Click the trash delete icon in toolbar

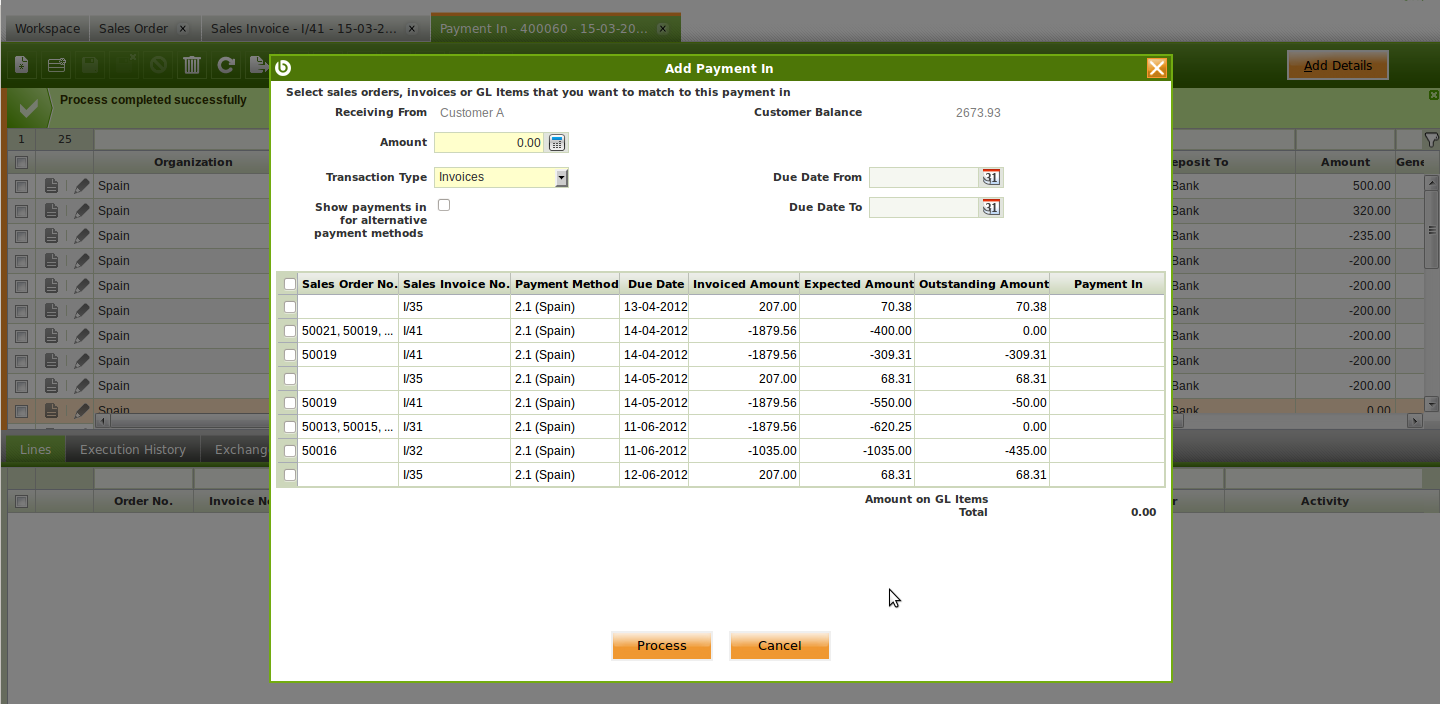(192, 66)
